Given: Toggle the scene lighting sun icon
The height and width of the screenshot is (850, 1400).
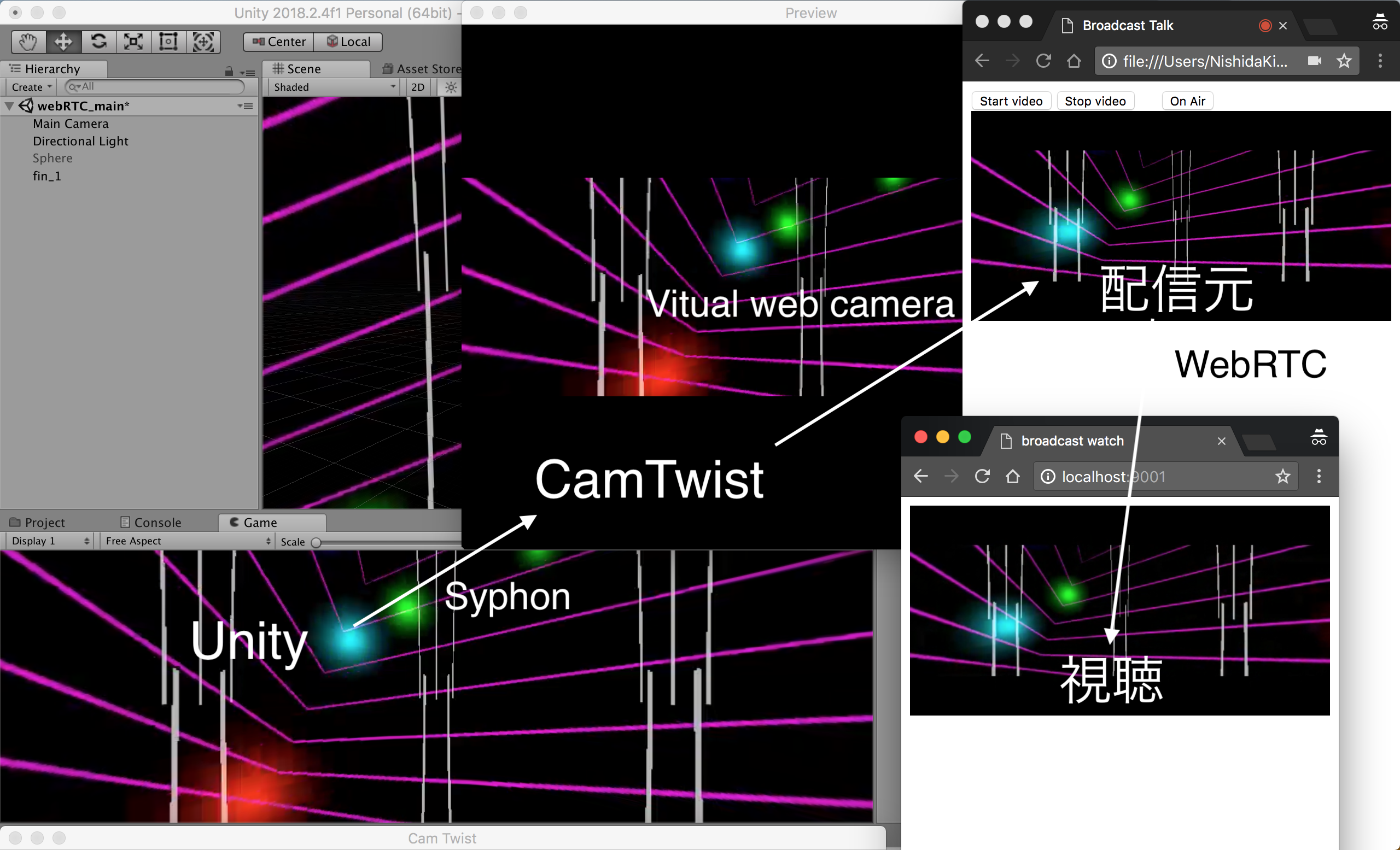Looking at the screenshot, I should tap(450, 87).
